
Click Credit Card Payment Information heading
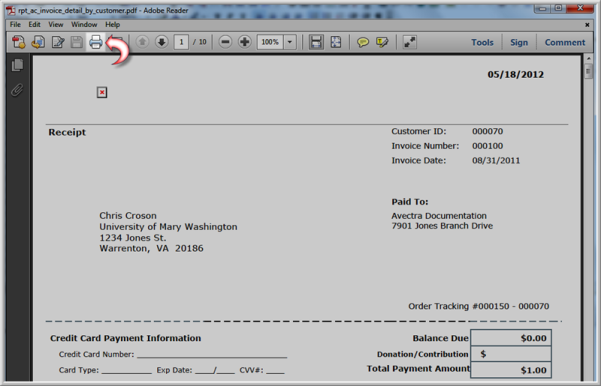pos(126,338)
